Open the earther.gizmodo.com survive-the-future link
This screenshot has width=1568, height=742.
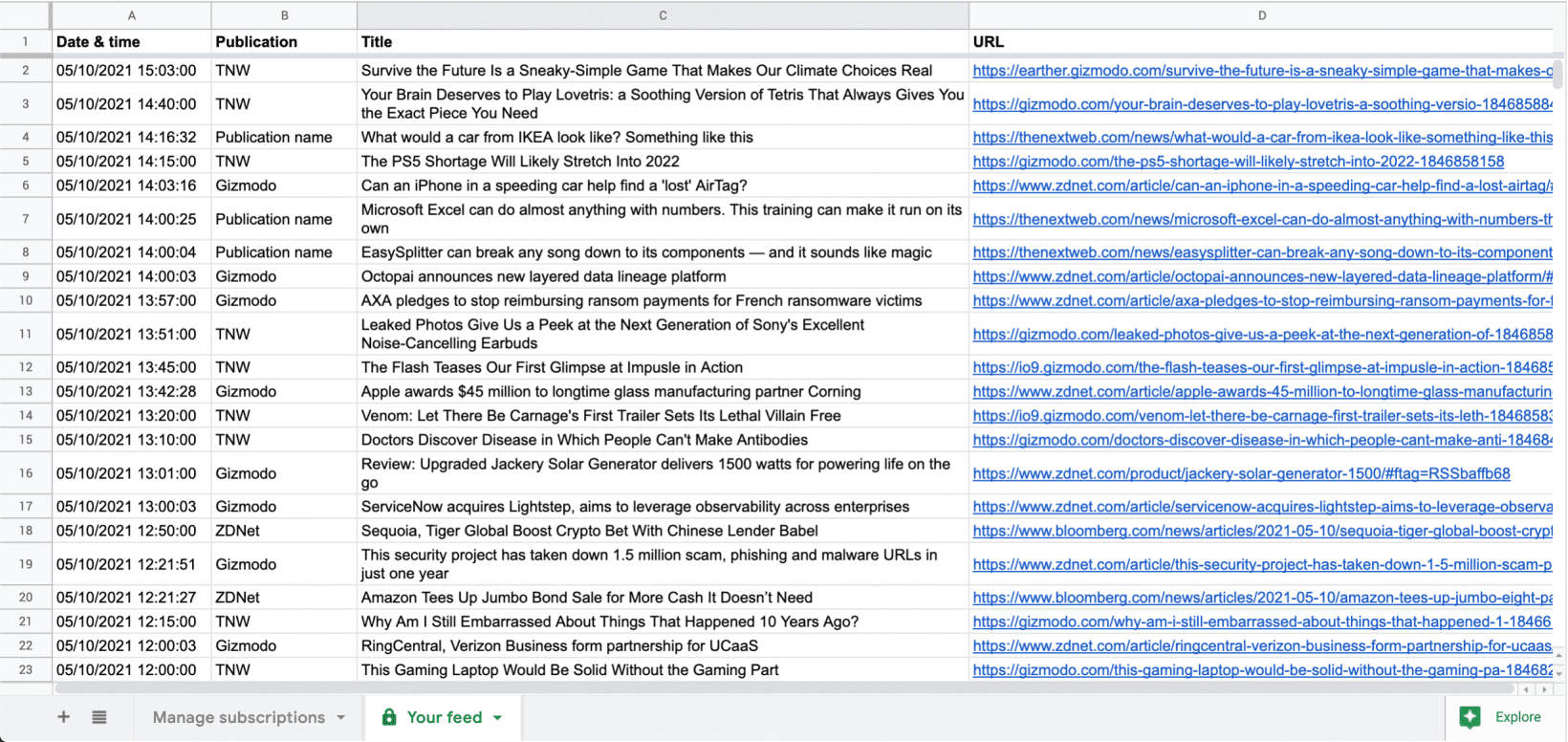(1263, 71)
